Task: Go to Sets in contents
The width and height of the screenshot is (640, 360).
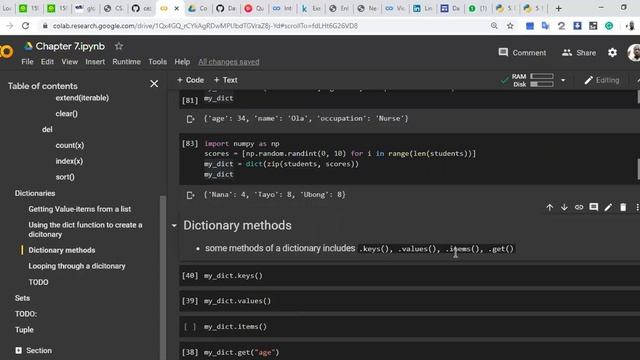Action: pos(22,298)
